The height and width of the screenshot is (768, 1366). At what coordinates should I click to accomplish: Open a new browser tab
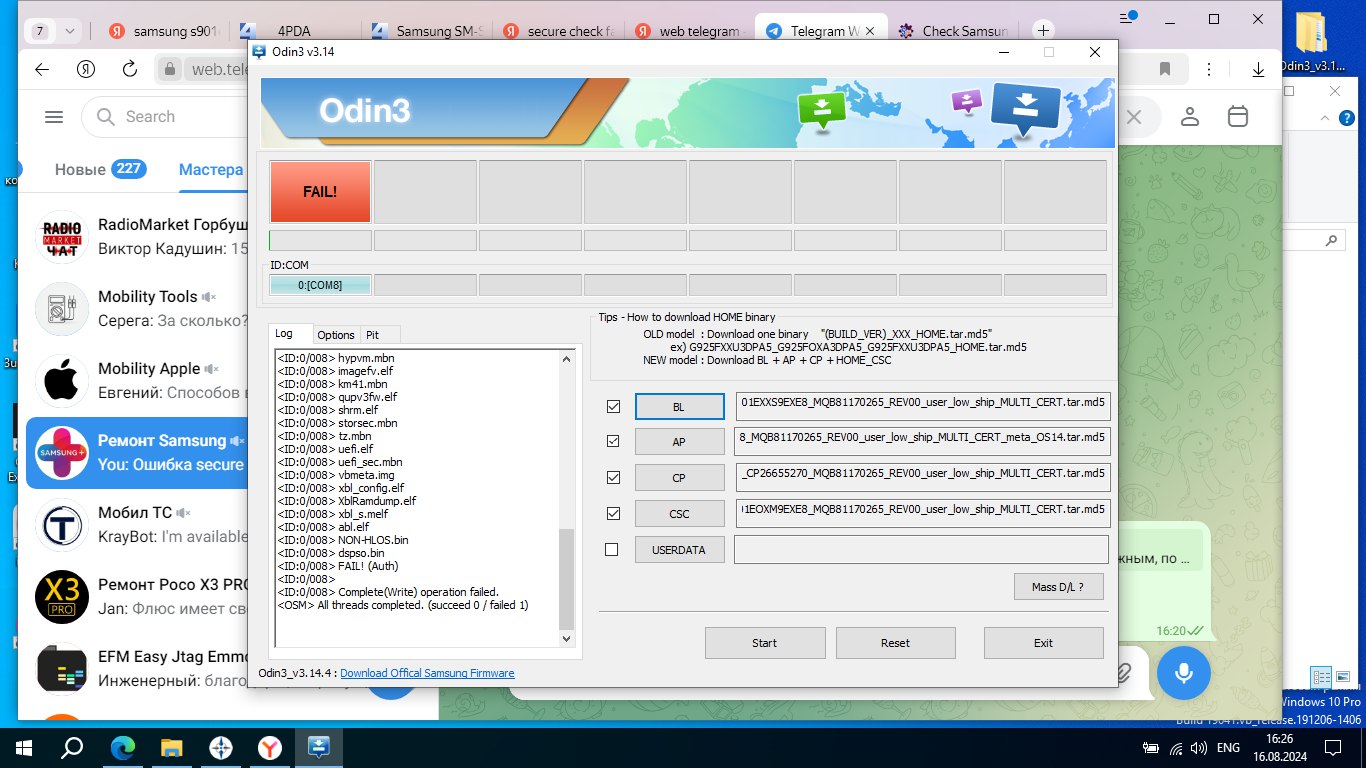(1043, 31)
